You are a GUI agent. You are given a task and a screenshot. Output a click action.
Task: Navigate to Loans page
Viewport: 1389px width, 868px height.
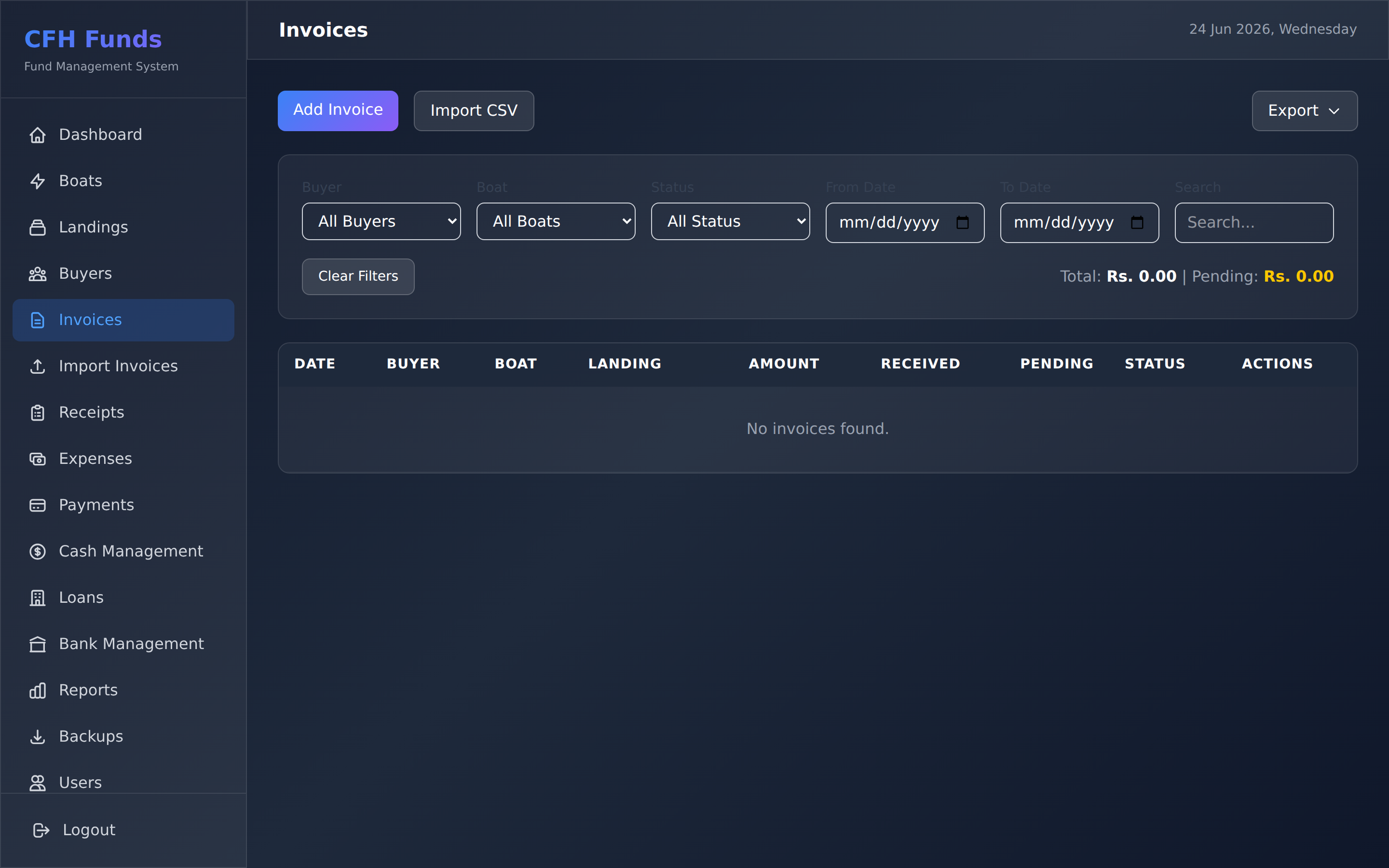pyautogui.click(x=123, y=597)
